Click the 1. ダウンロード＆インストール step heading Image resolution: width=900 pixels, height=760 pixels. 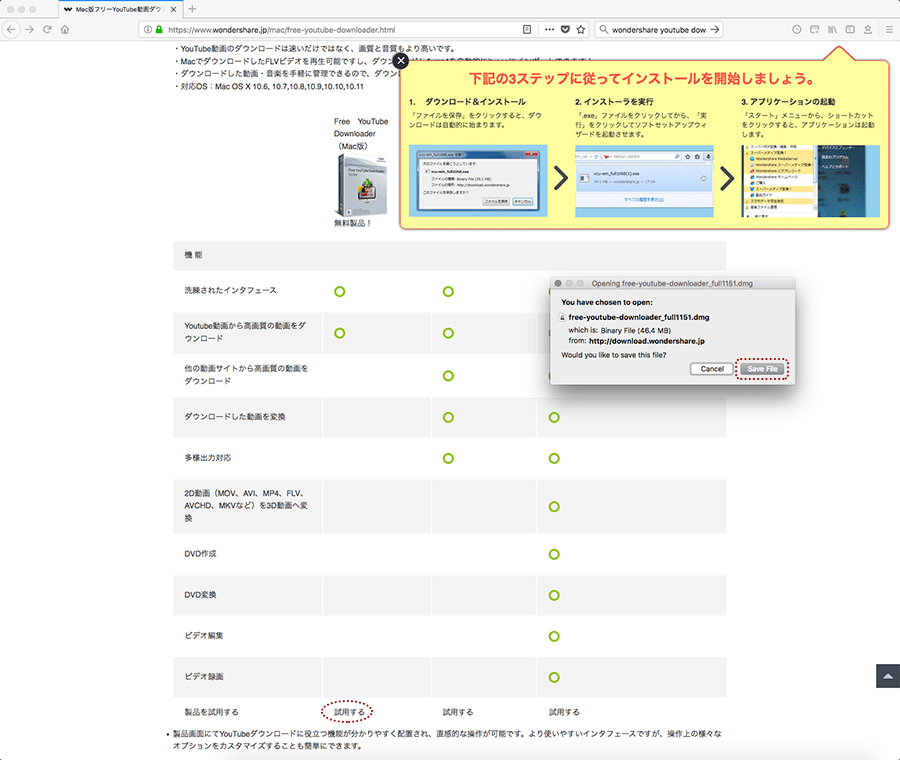point(467,102)
